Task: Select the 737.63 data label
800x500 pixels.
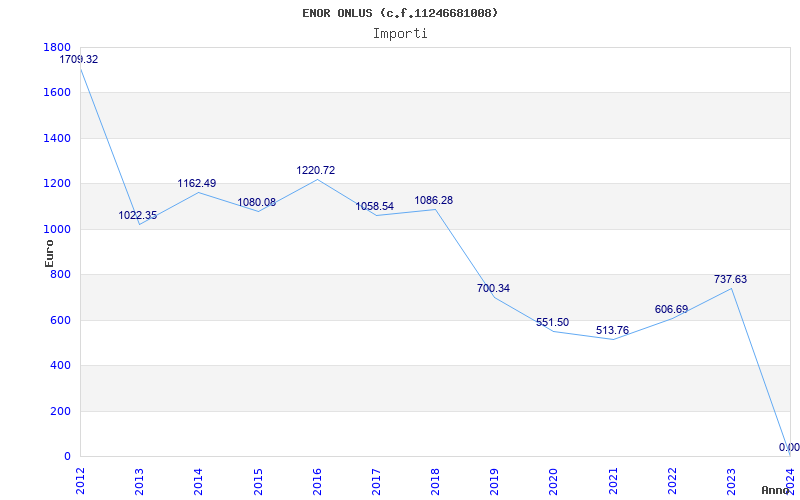Action: [731, 279]
